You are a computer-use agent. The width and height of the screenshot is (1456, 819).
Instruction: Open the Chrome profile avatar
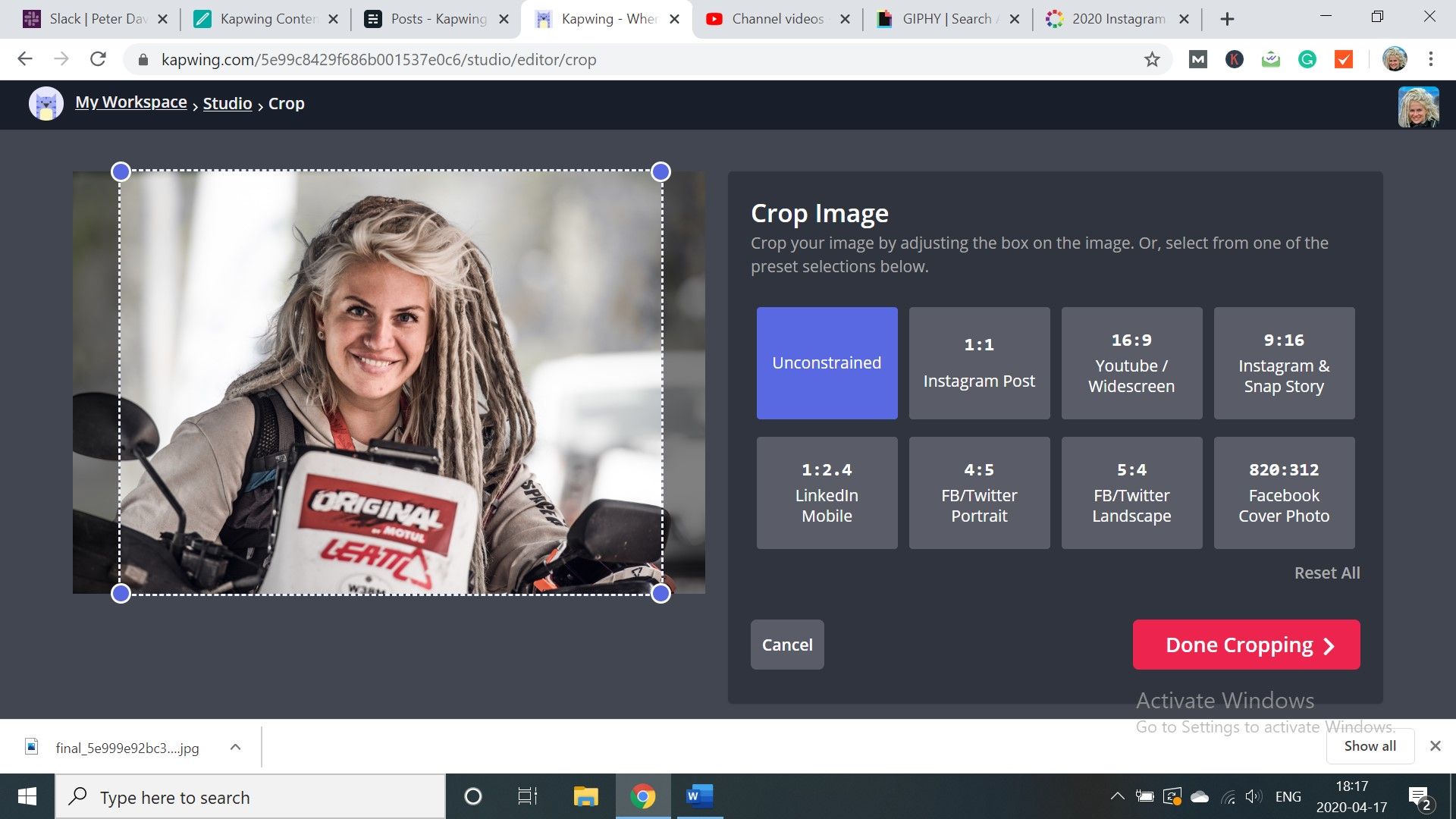[1395, 59]
